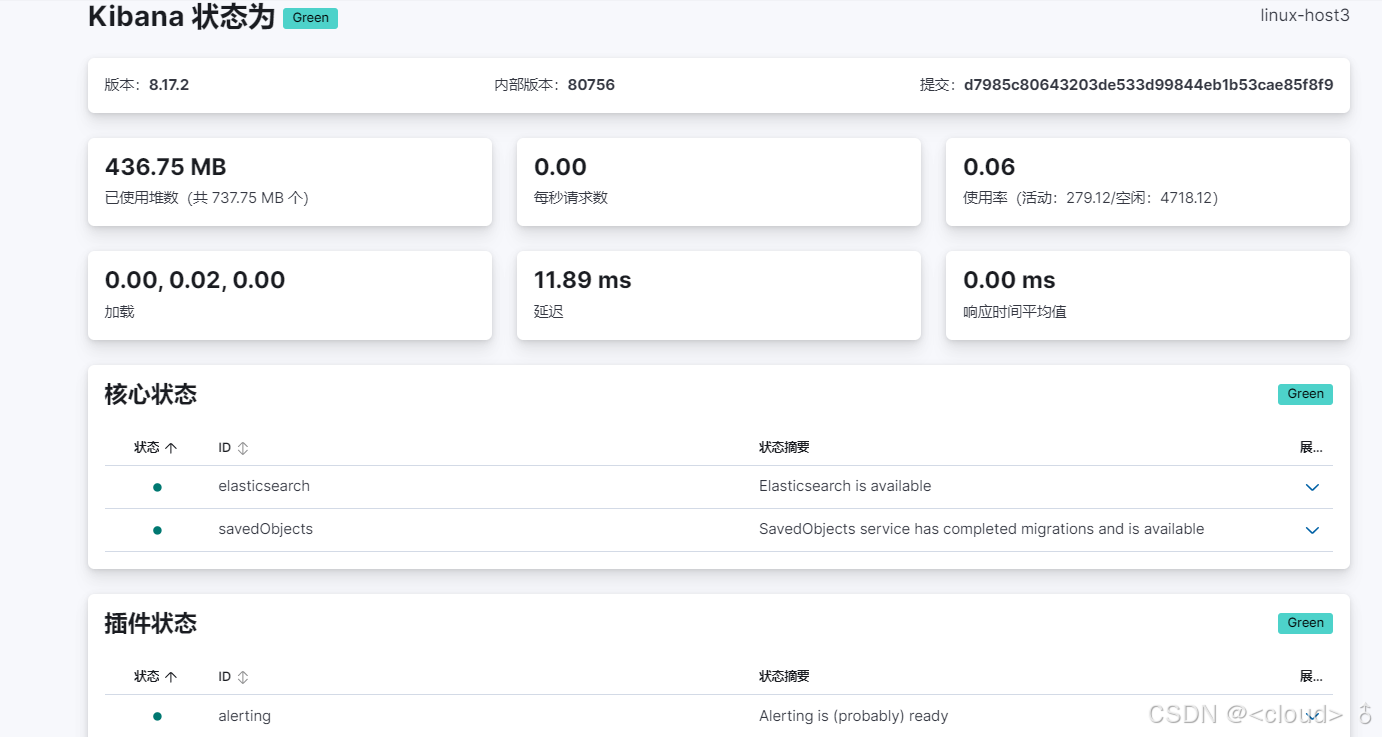The height and width of the screenshot is (737, 1382).
Task: Click the 0.06 utilization value
Action: (x=989, y=167)
